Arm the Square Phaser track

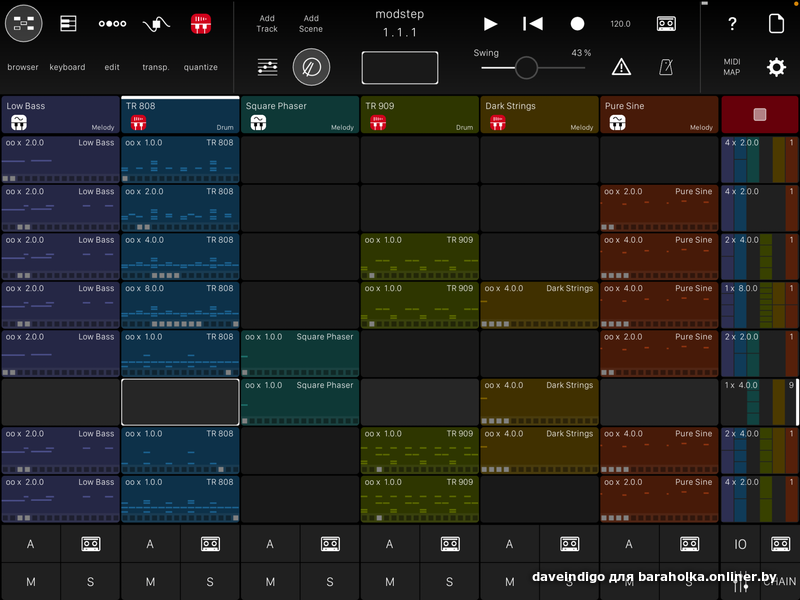270,544
